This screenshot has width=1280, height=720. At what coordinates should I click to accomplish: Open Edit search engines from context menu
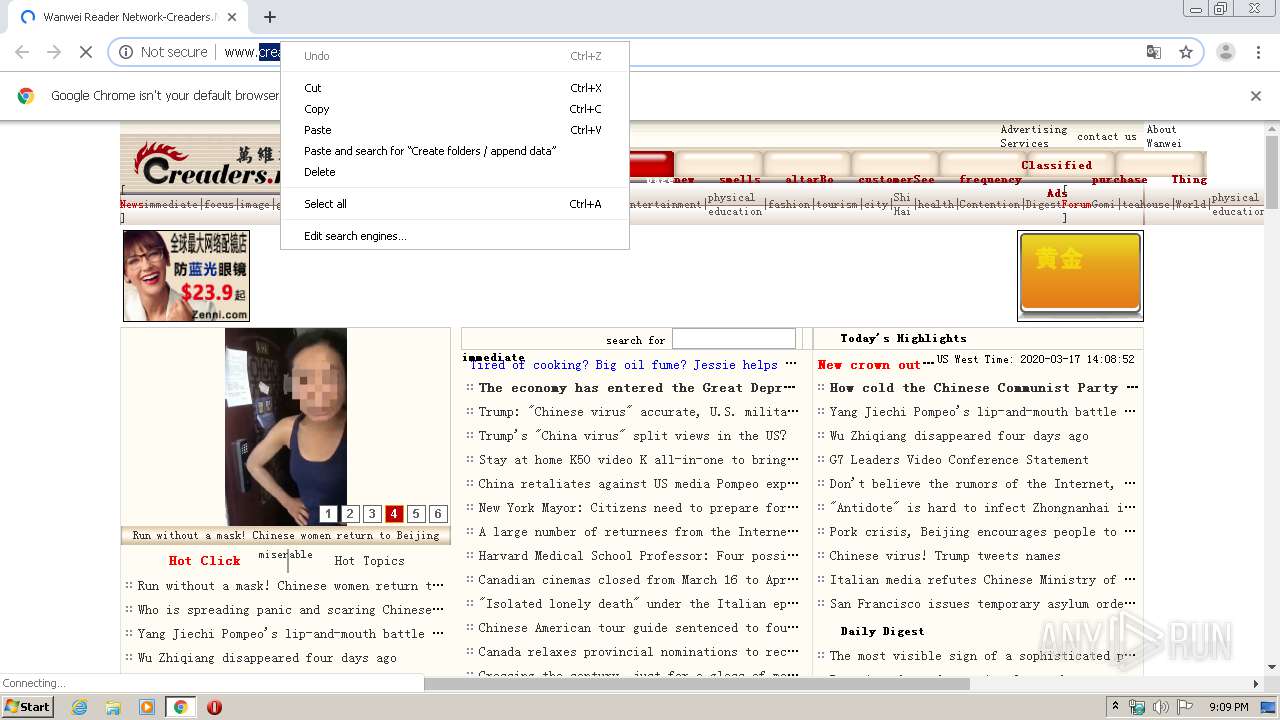(455, 236)
